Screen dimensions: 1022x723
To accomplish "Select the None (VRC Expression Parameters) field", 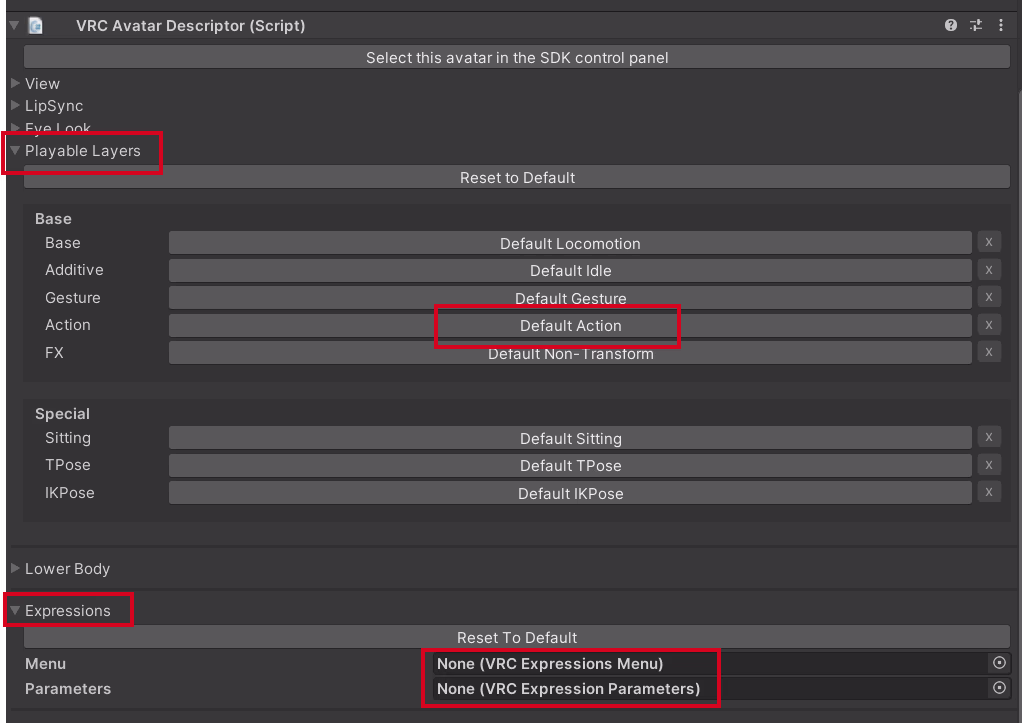I will point(722,688).
